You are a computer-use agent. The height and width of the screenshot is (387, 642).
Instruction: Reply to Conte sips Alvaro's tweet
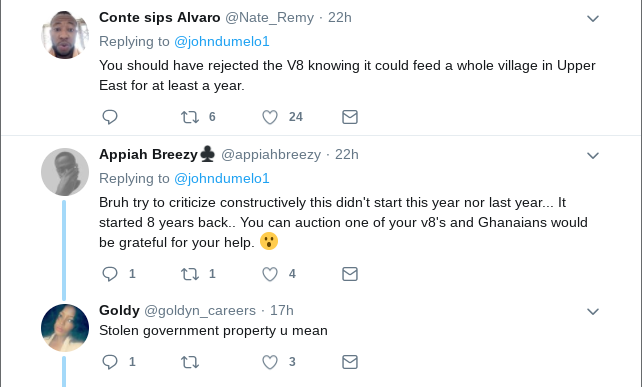point(110,117)
